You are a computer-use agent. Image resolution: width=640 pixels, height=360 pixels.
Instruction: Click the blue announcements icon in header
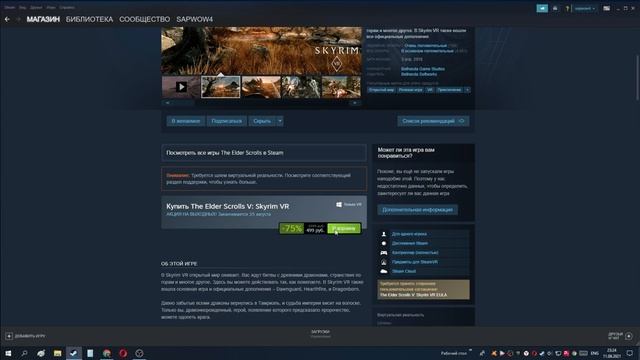tap(542, 8)
